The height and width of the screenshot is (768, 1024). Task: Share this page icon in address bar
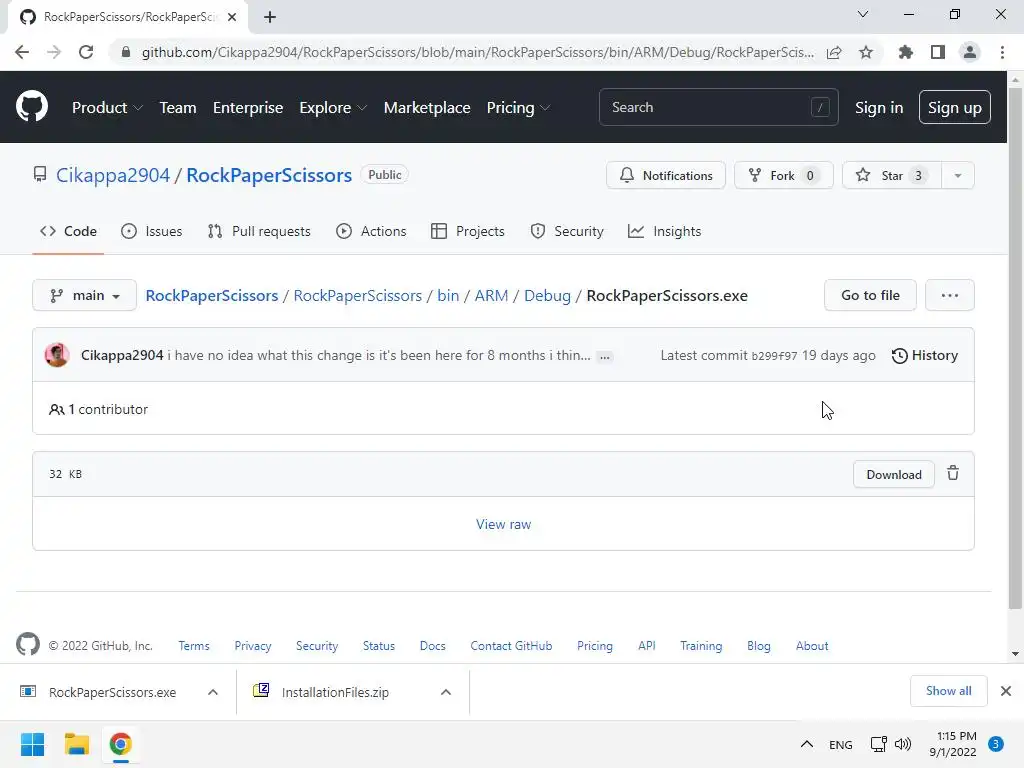(834, 52)
